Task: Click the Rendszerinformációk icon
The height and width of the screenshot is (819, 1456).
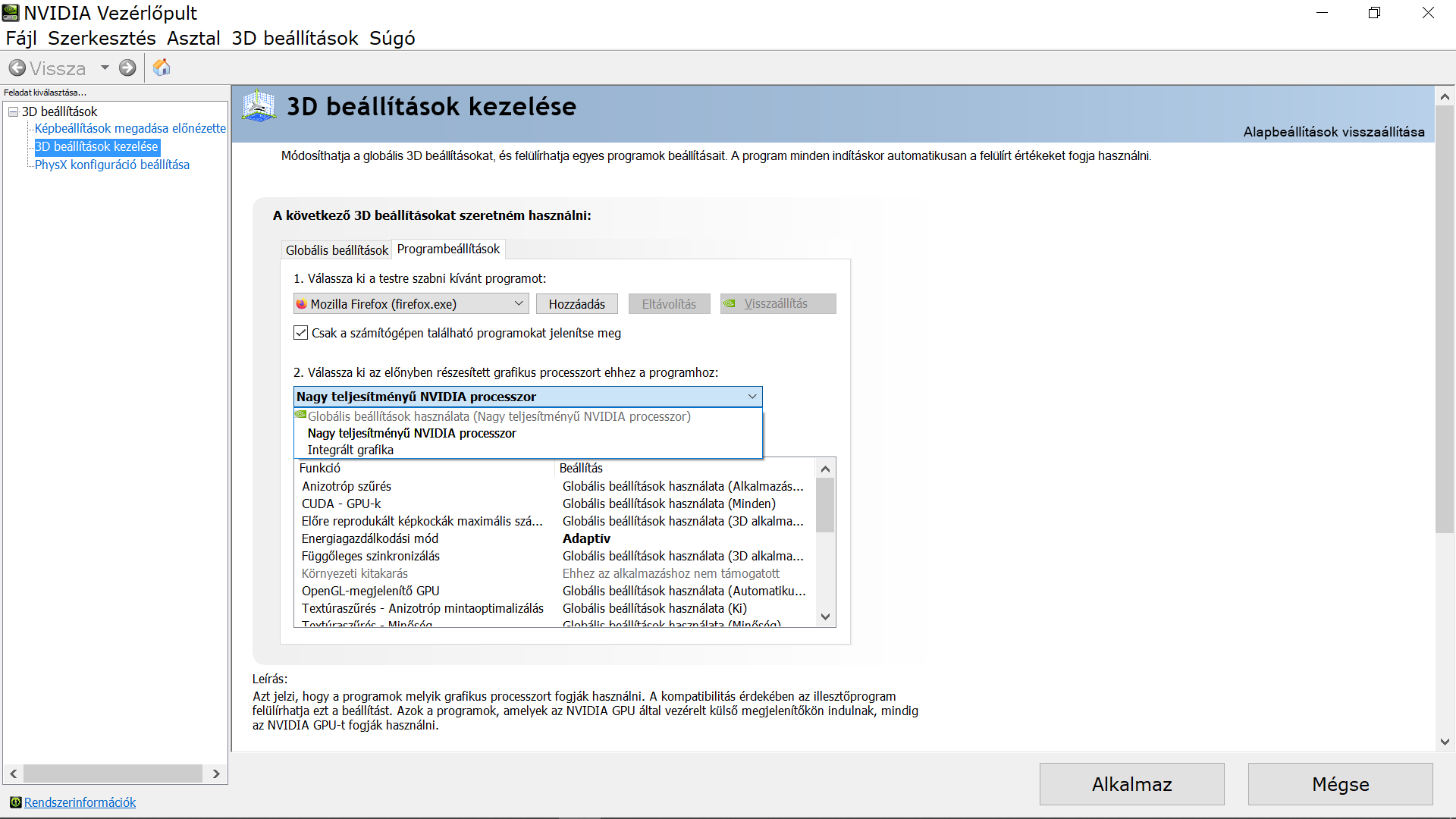Action: tap(15, 802)
